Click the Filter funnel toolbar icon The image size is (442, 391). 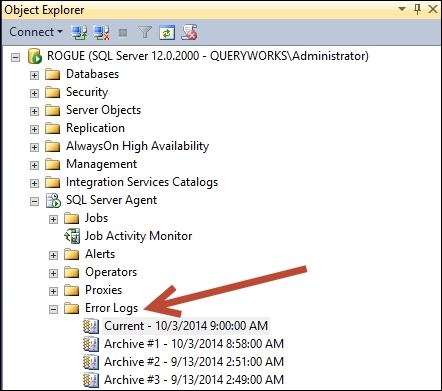(x=145, y=32)
